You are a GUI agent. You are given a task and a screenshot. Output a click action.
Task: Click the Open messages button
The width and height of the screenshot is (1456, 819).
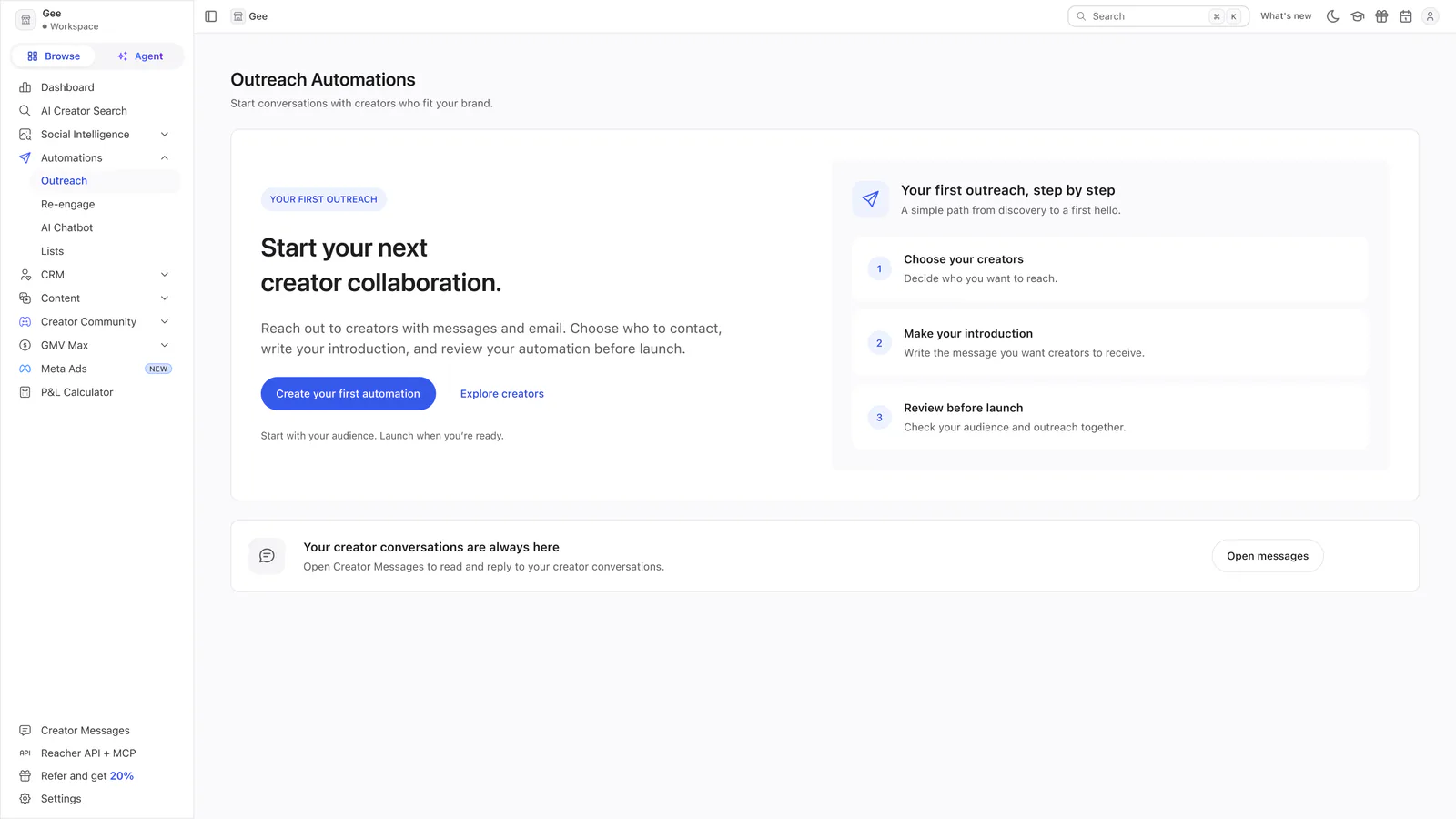coord(1268,556)
